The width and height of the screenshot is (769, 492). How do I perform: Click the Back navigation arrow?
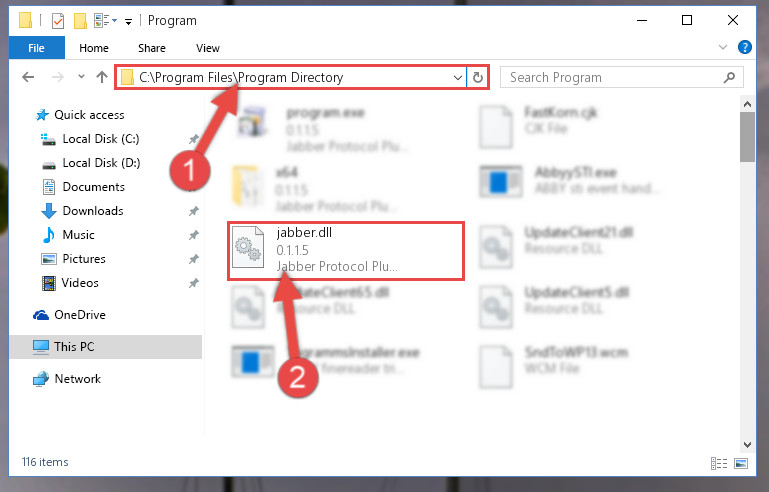[x=28, y=77]
